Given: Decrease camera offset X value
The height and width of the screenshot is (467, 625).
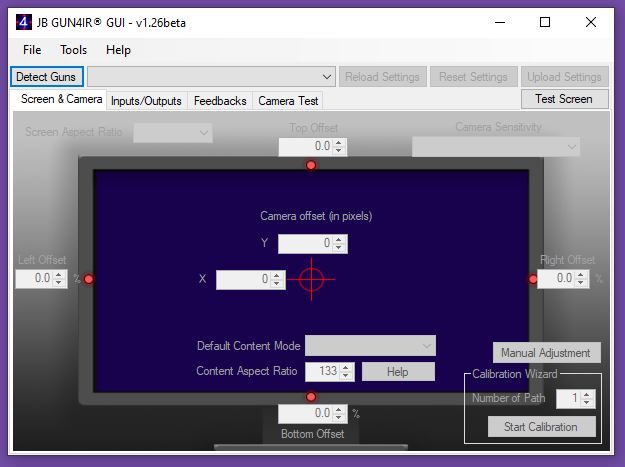Looking at the screenshot, I should 277,283.
